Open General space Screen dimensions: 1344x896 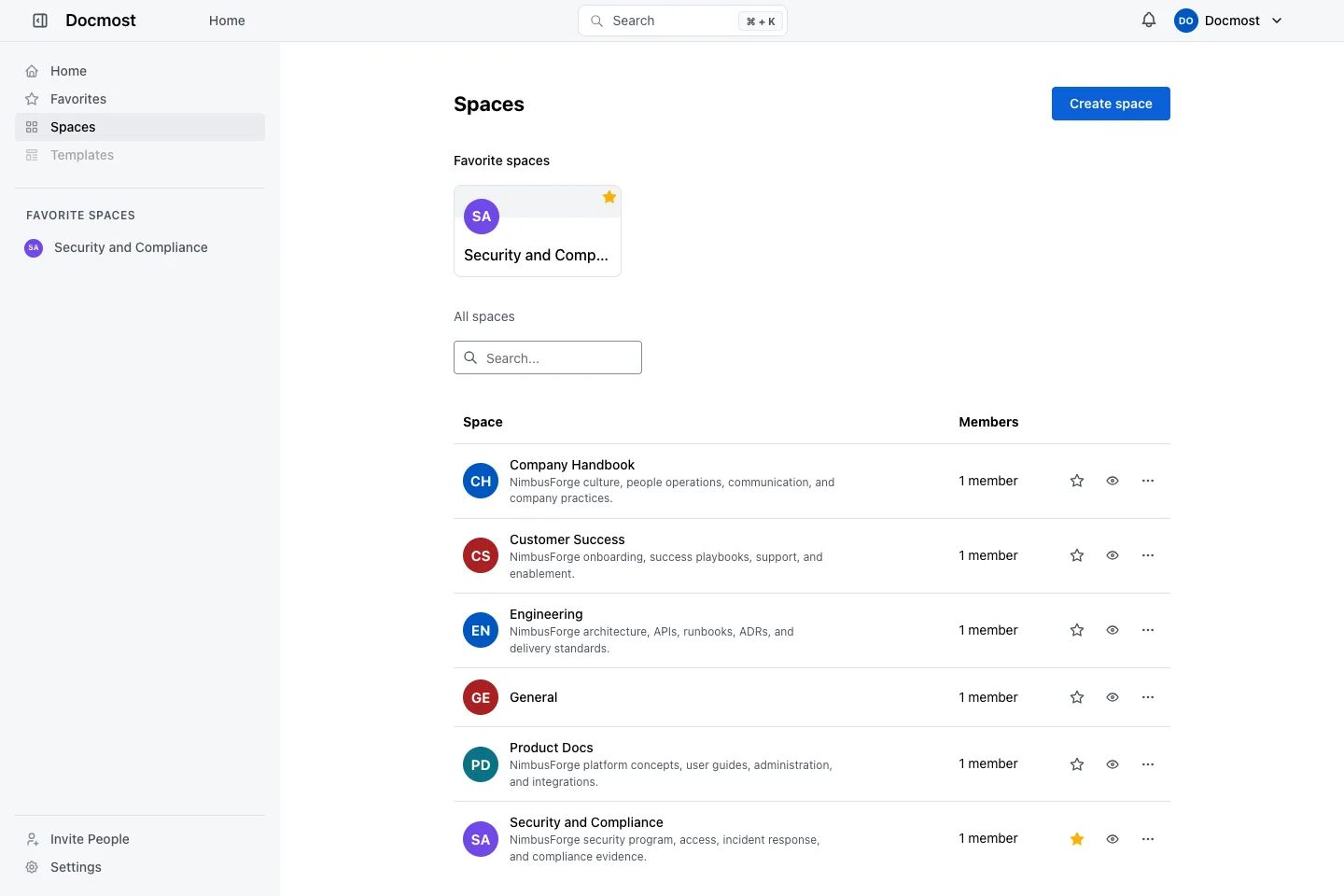coord(534,697)
